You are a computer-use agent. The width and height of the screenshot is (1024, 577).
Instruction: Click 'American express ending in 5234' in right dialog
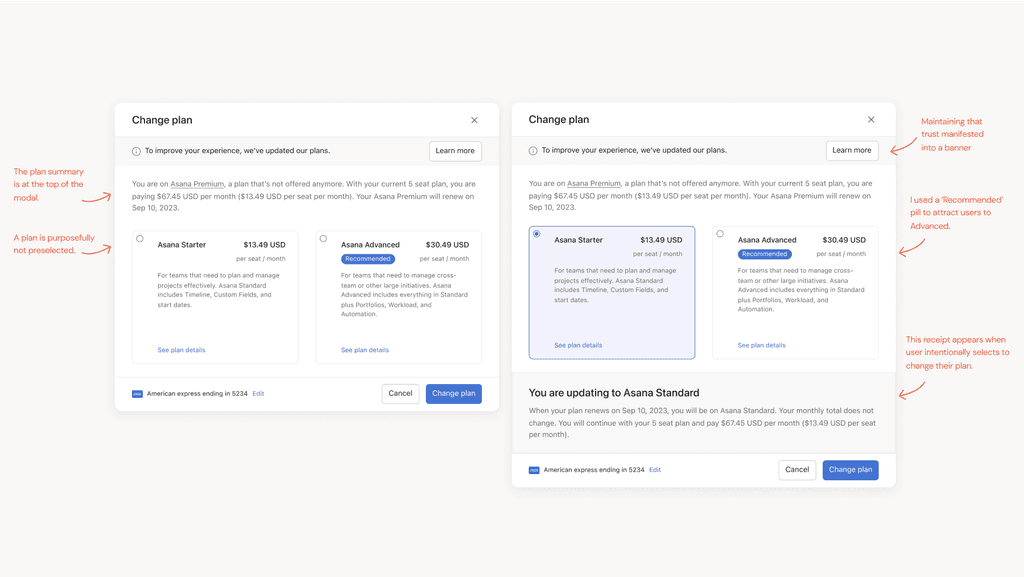(594, 470)
